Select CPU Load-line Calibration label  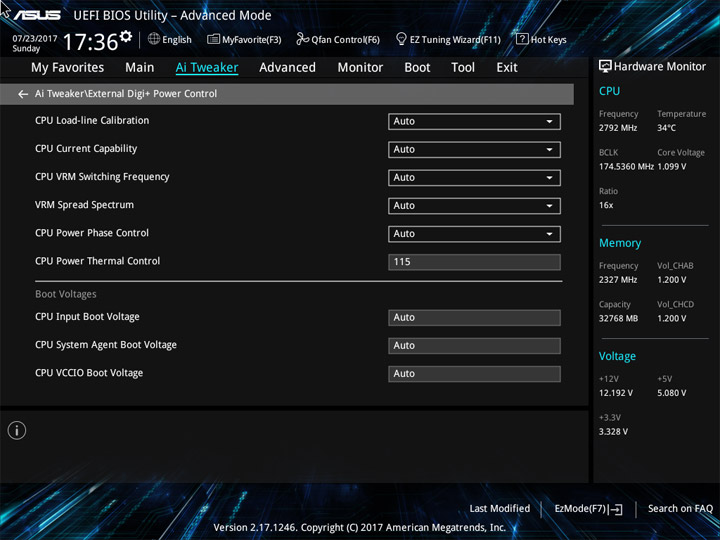pyautogui.click(x=92, y=120)
